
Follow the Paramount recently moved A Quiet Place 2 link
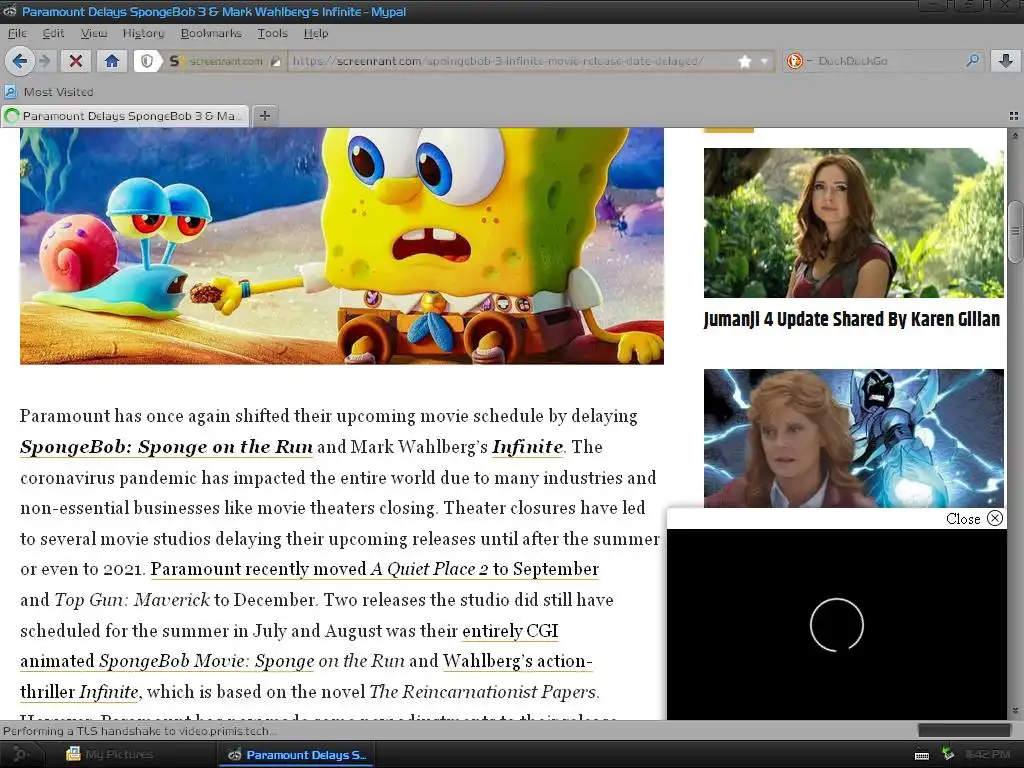pyautogui.click(x=374, y=569)
